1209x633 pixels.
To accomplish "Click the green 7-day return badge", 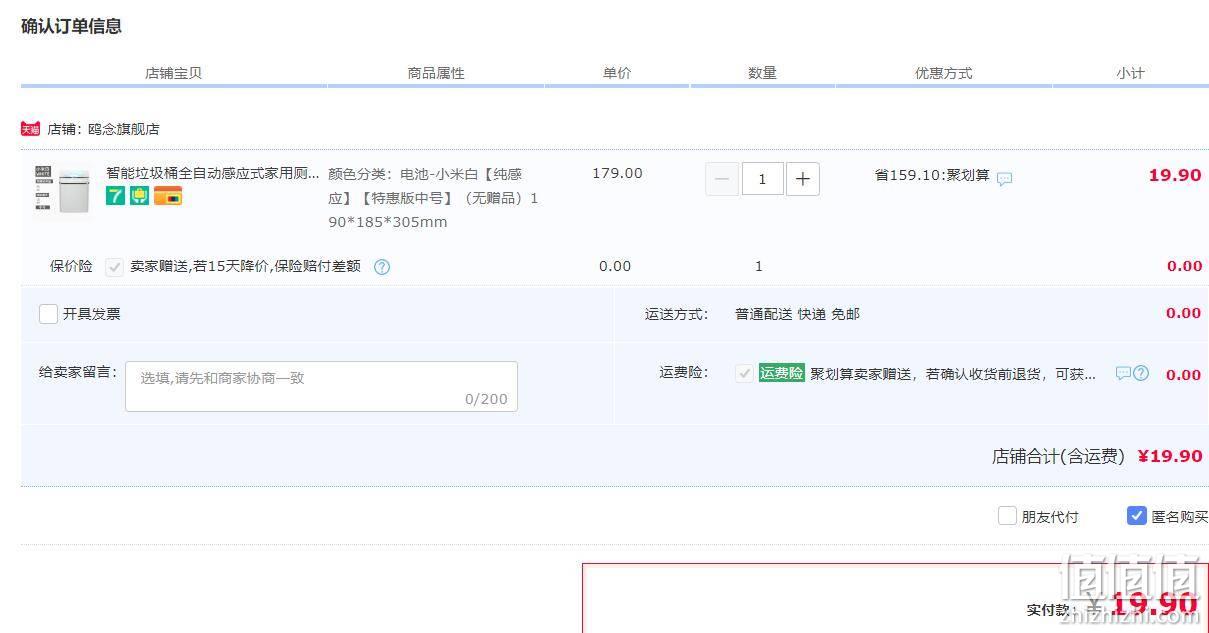I will 116,196.
